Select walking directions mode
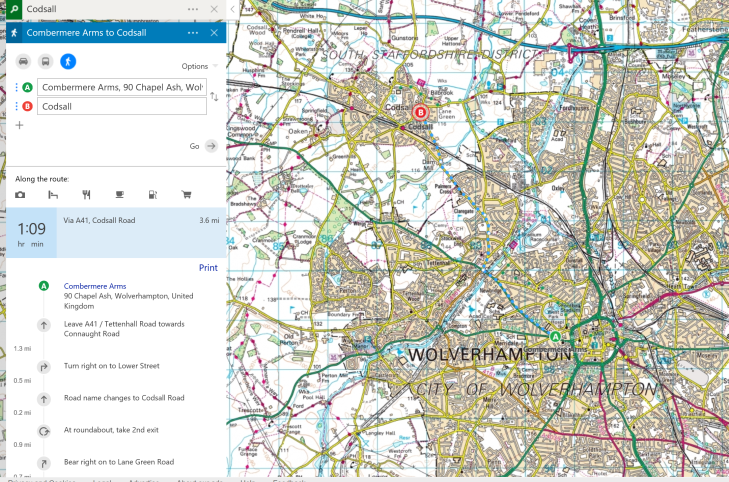The width and height of the screenshot is (729, 482). pos(68,61)
